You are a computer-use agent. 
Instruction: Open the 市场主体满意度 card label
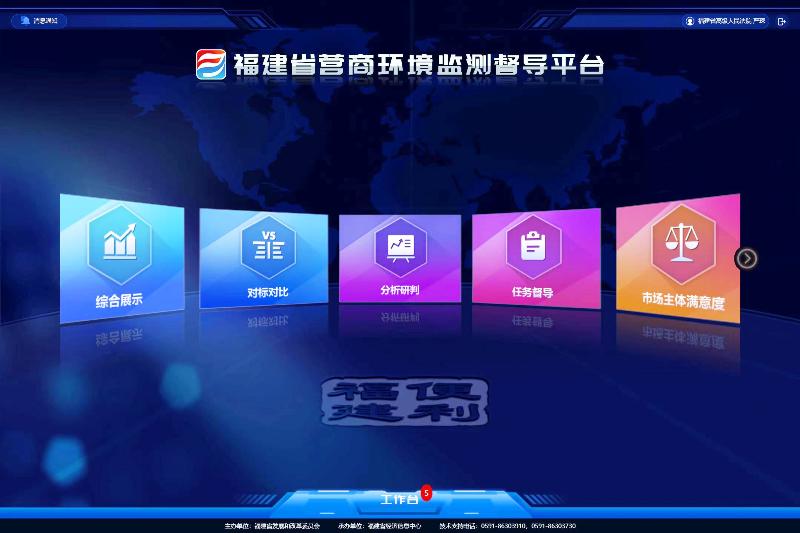(x=682, y=300)
